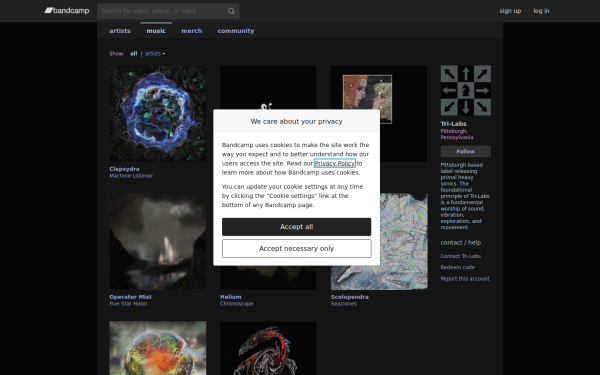
Task: Click the Tri-Labs arrows logo image
Action: [x=466, y=90]
